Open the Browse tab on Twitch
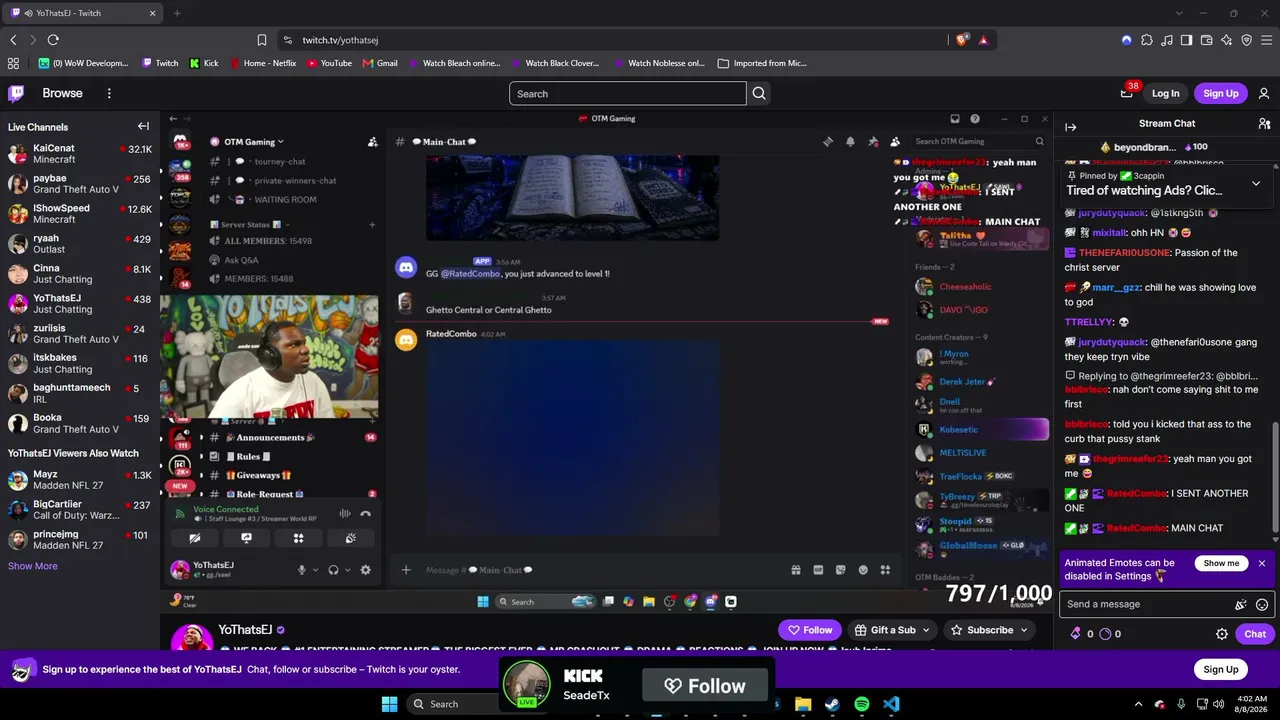The height and width of the screenshot is (720, 1280). coord(62,93)
